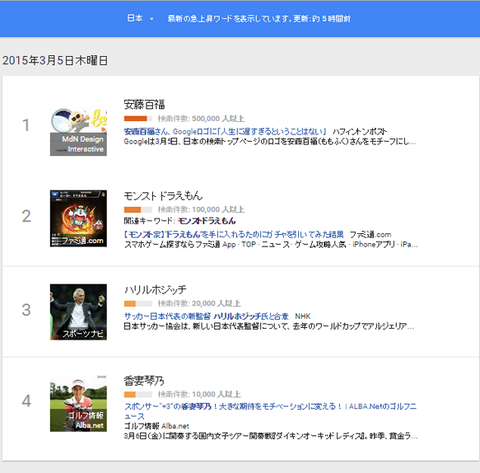Click the 検索件数: 100,000 人以上 label

pyautogui.click(x=201, y=210)
